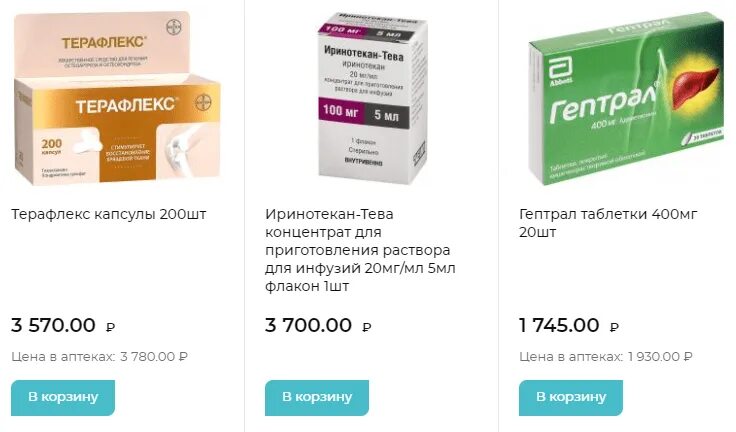The width and height of the screenshot is (736, 432).
Task: Select the 1 745.00 price of Гептрал
Action: click(x=559, y=325)
